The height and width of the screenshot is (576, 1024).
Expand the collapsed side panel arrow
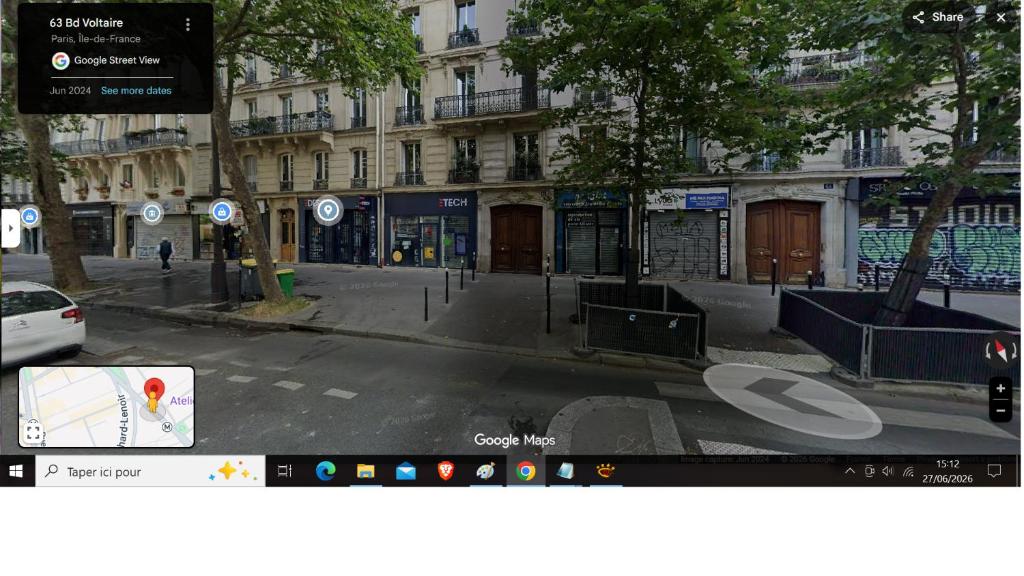10,228
